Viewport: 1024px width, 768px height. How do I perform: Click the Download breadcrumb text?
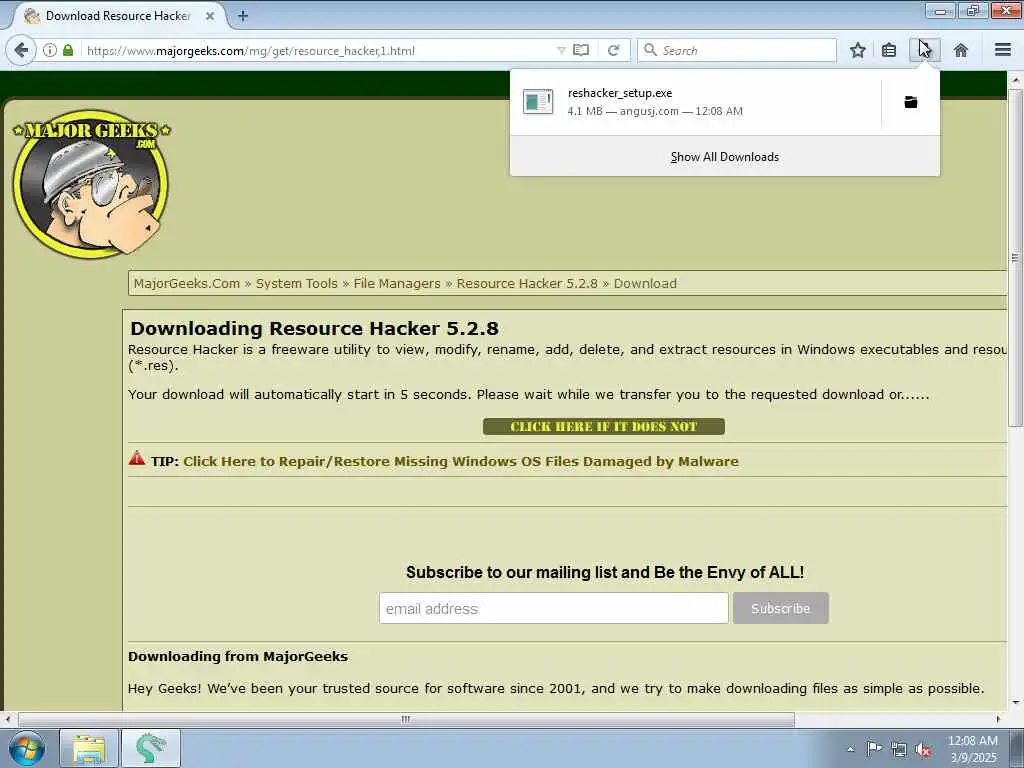[645, 283]
